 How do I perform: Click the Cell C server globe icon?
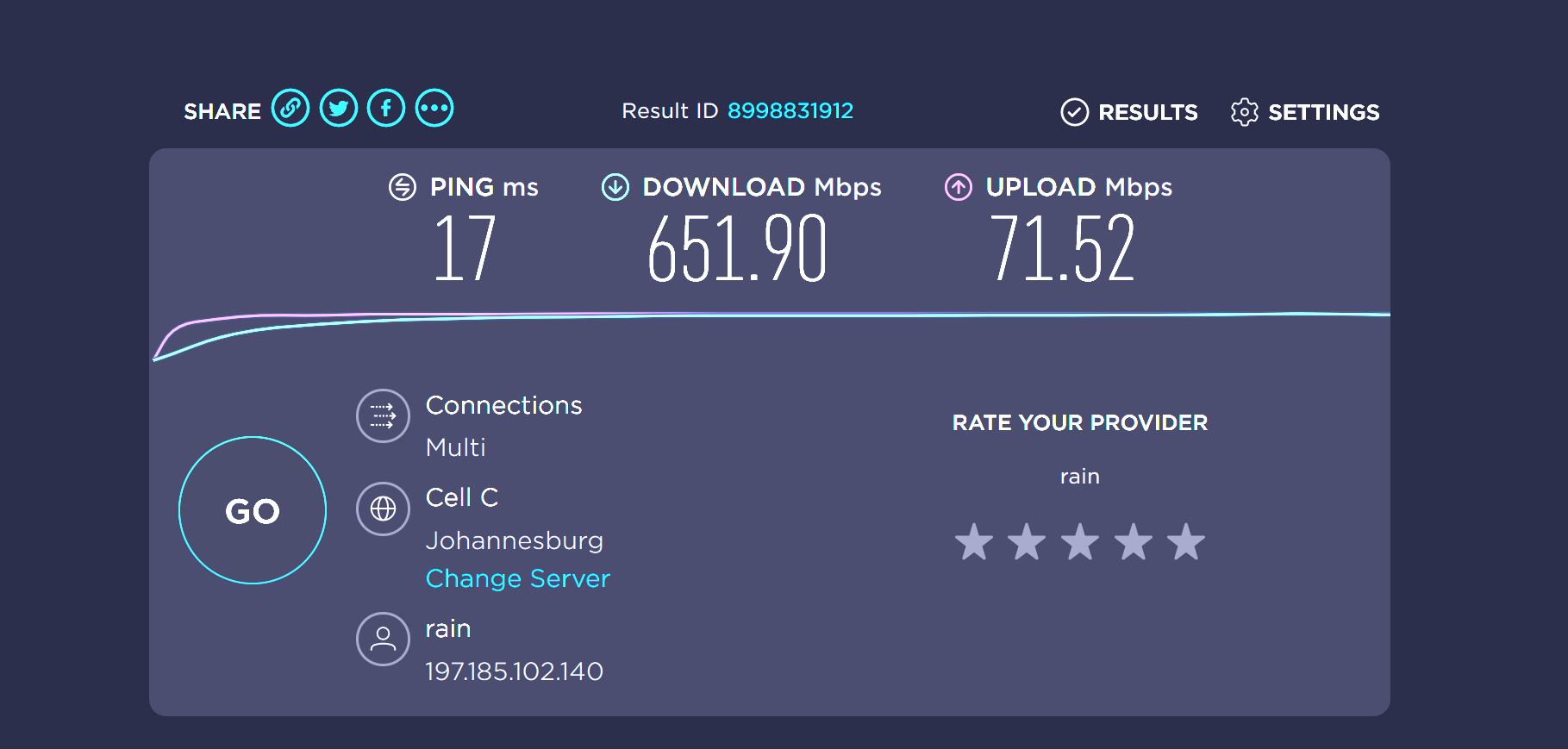click(383, 509)
